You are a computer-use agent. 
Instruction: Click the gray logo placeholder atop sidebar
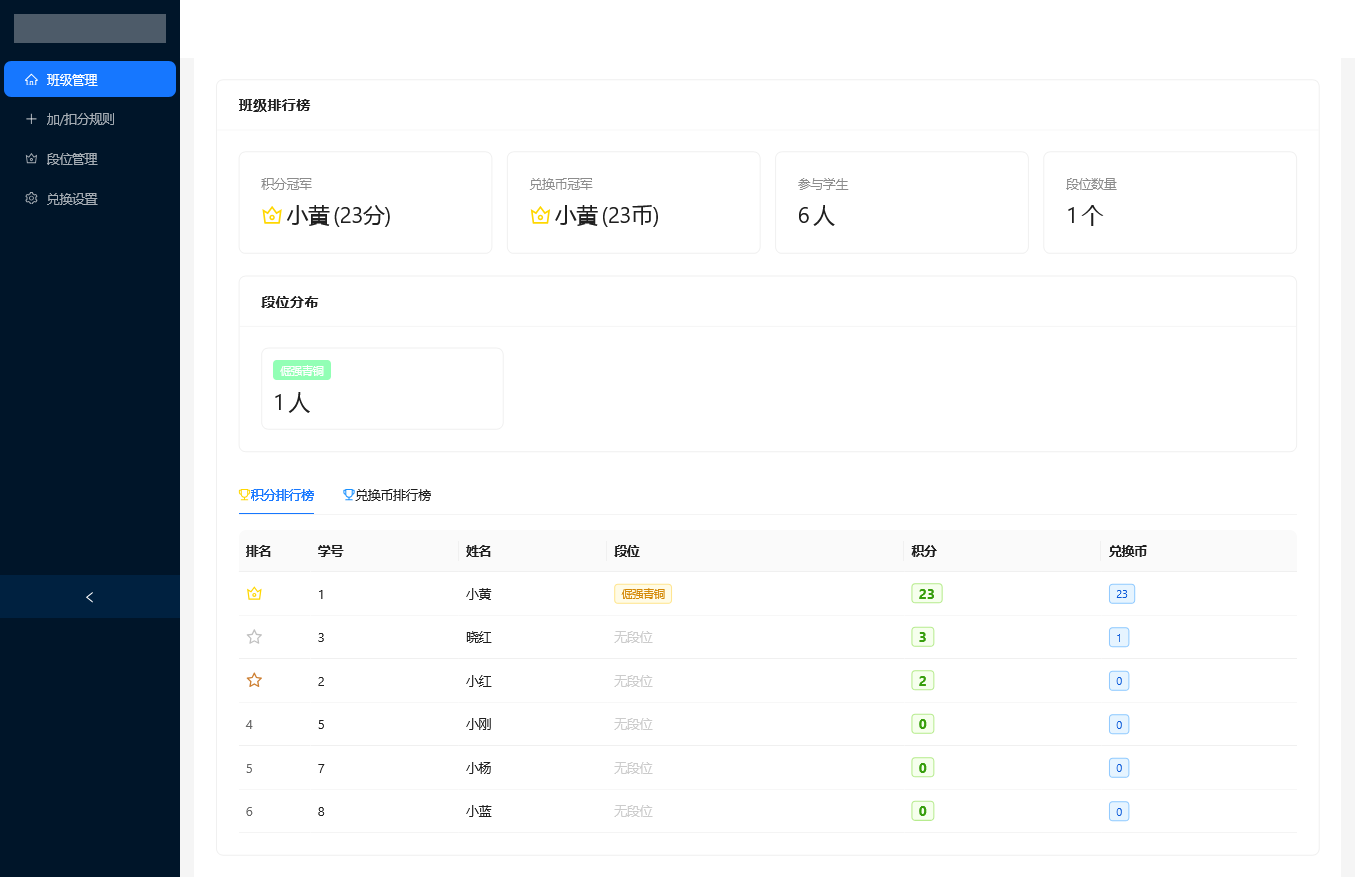pyautogui.click(x=90, y=28)
